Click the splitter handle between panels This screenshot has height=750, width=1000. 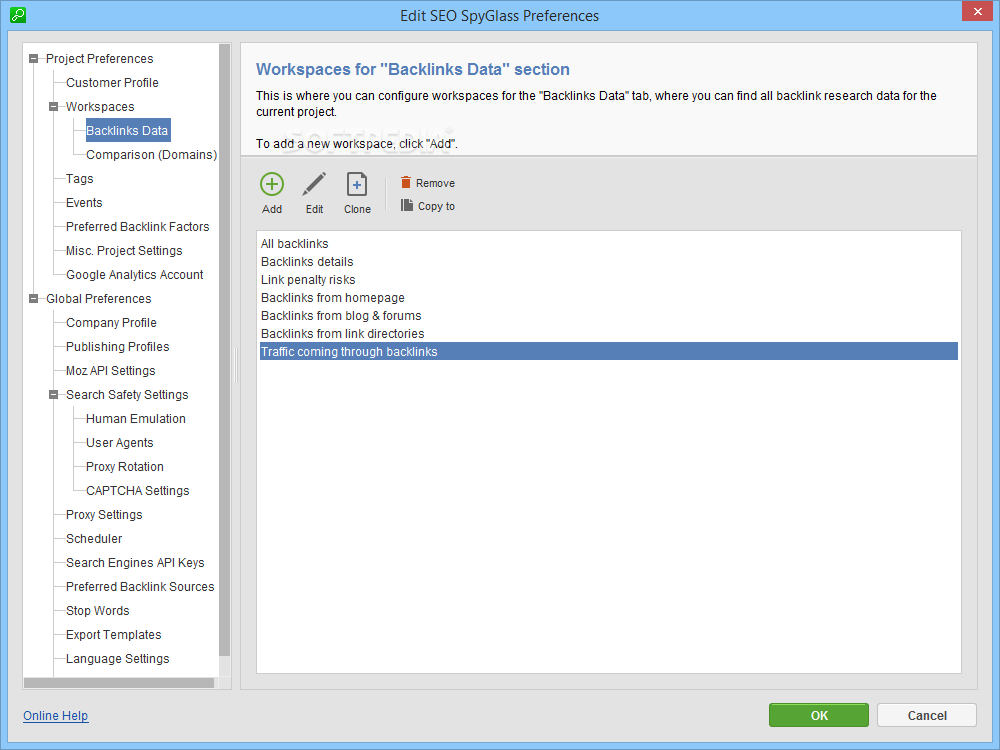pyautogui.click(x=236, y=365)
